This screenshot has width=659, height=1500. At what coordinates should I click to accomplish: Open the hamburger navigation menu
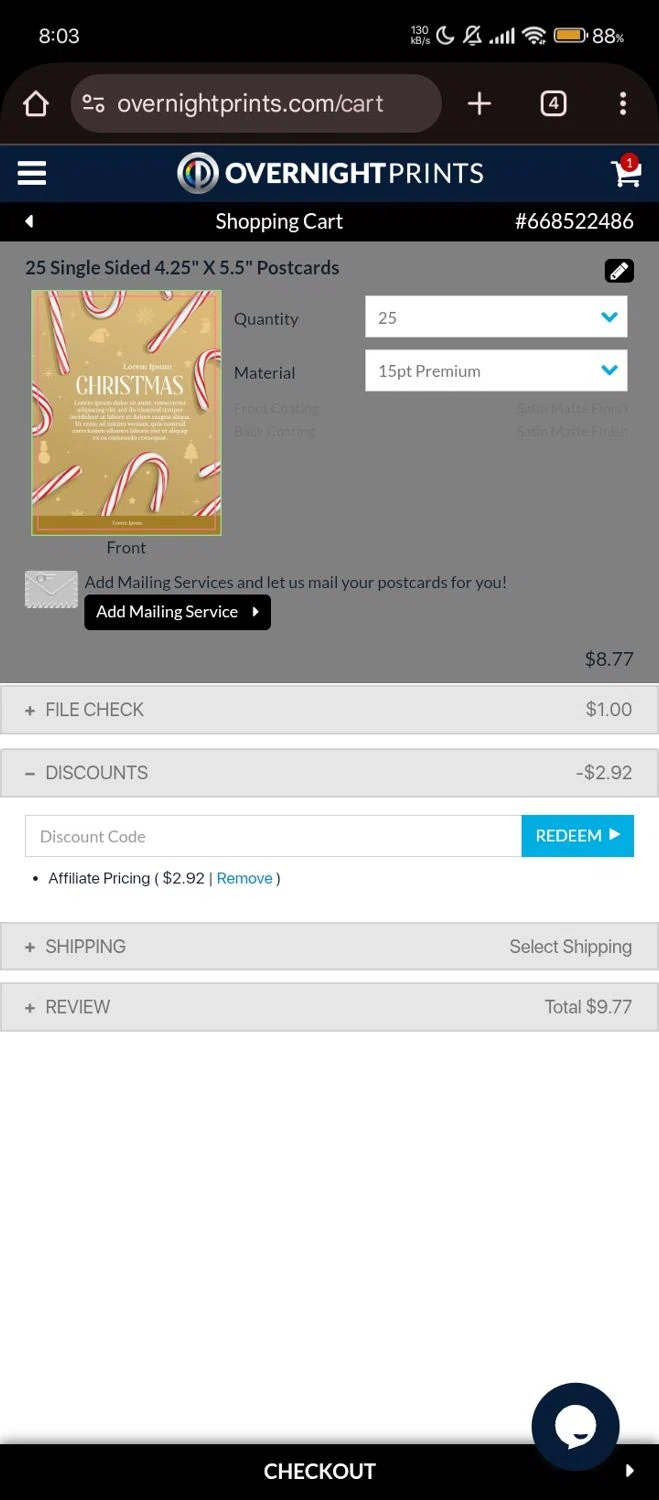tap(32, 173)
